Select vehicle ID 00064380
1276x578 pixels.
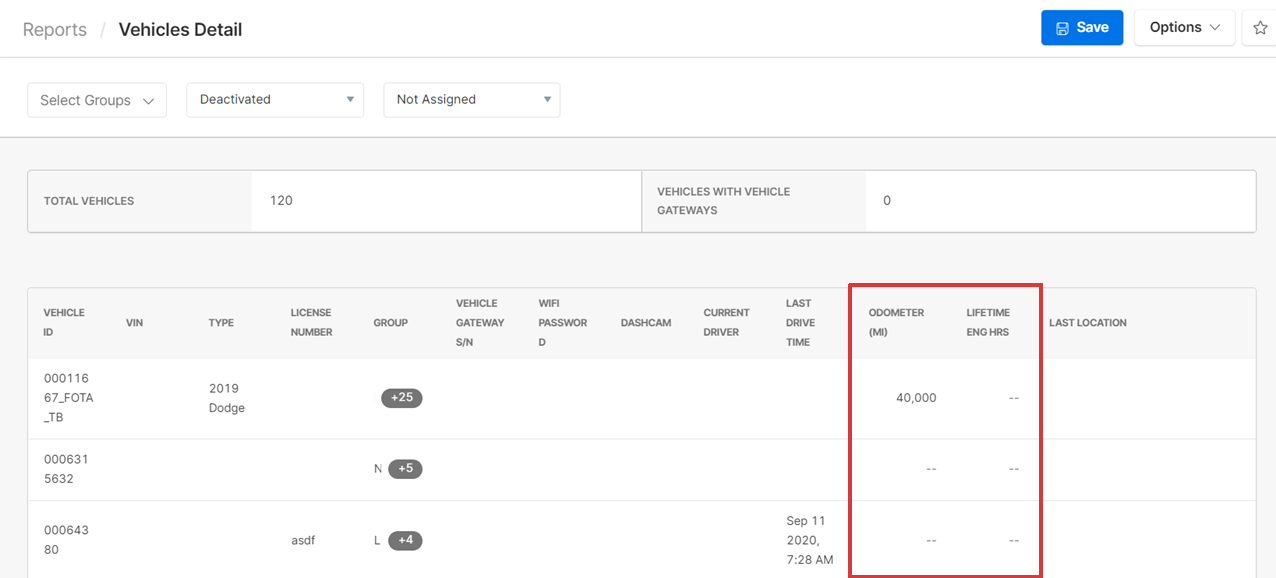[66, 540]
